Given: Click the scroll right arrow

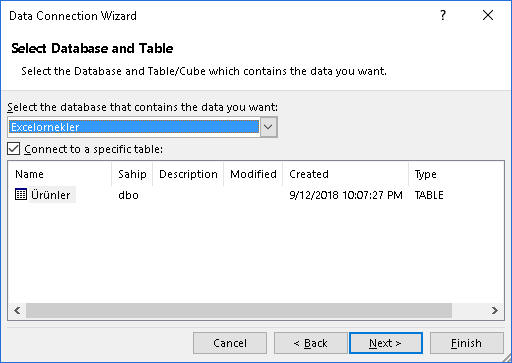Looking at the screenshot, I should pyautogui.click(x=495, y=311).
